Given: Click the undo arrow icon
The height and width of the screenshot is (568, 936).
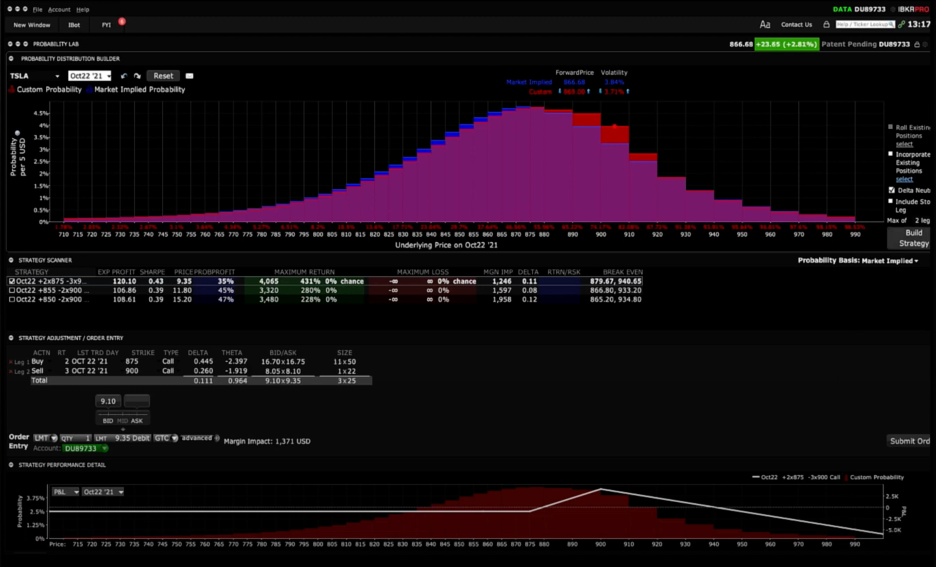Looking at the screenshot, I should [124, 76].
